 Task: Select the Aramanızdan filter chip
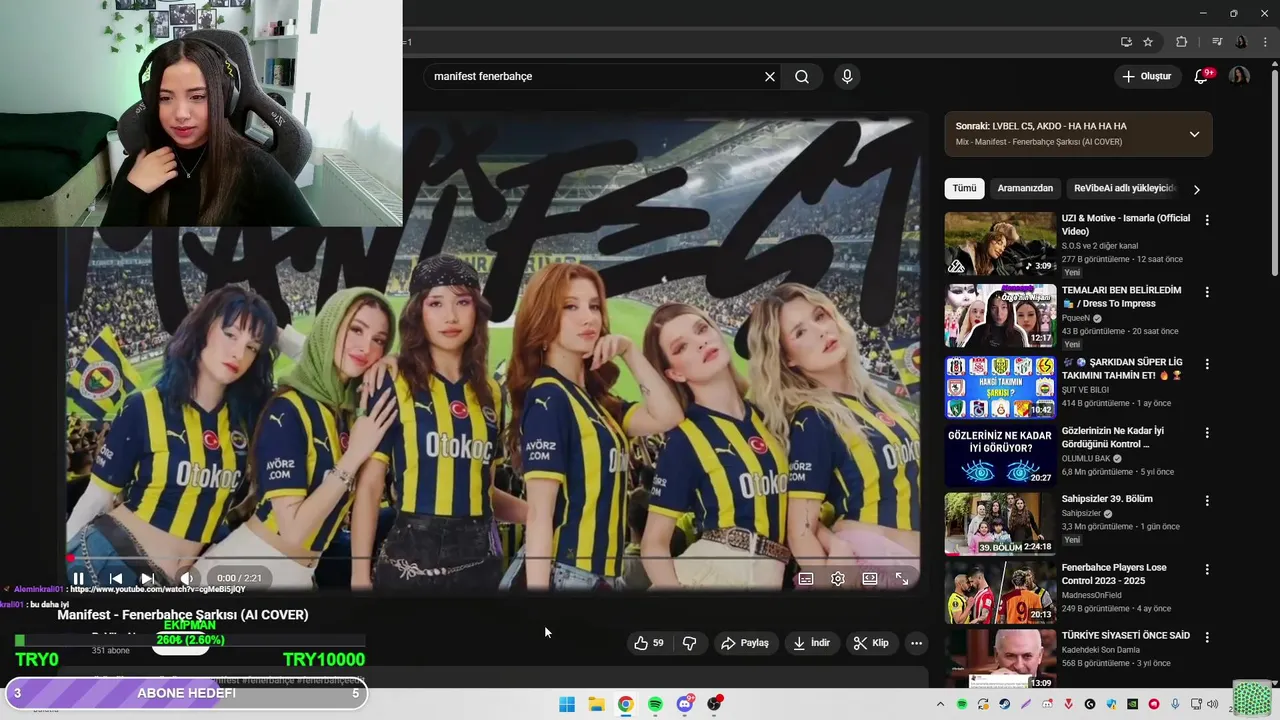[1025, 188]
